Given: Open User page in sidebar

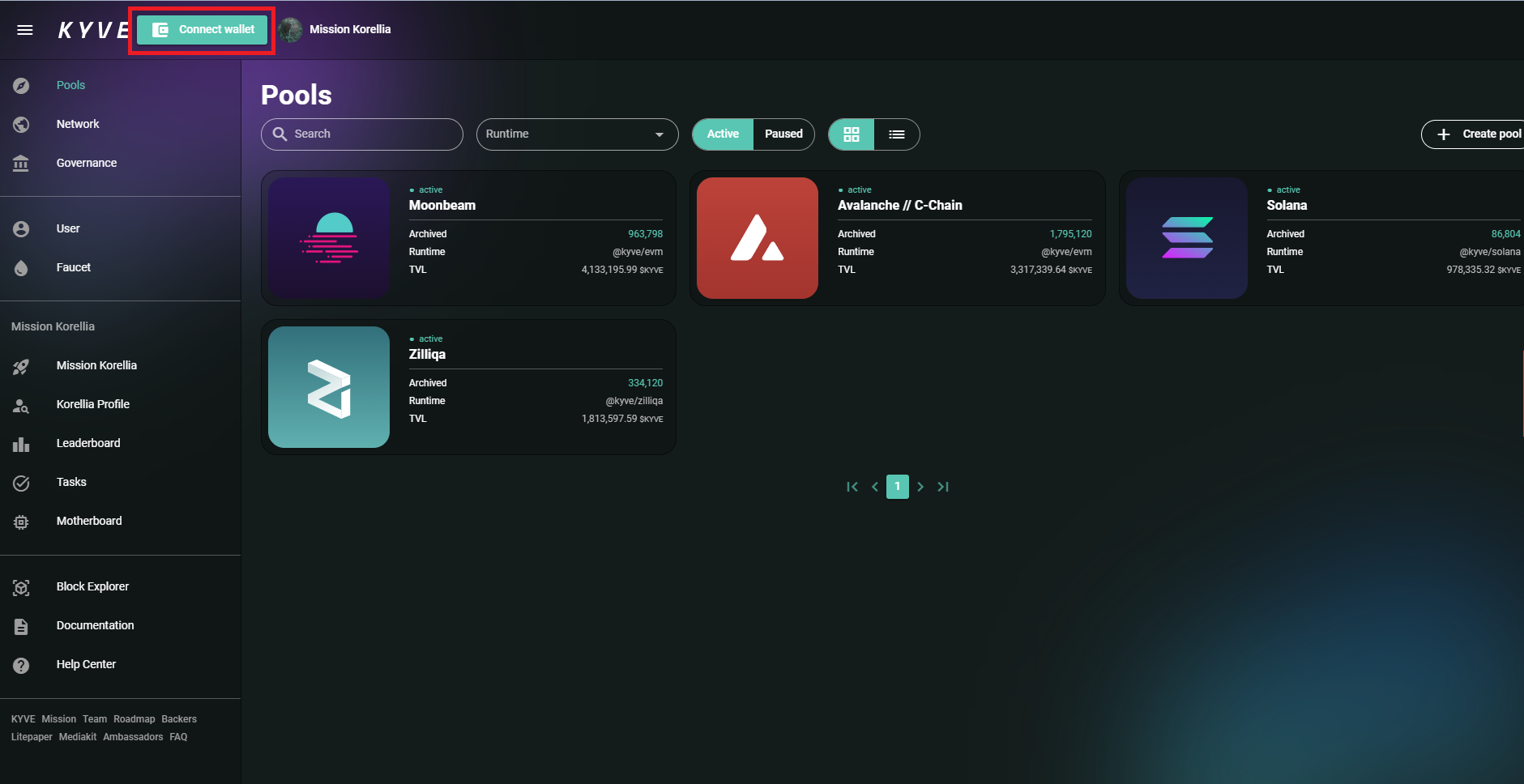Looking at the screenshot, I should click(x=68, y=228).
